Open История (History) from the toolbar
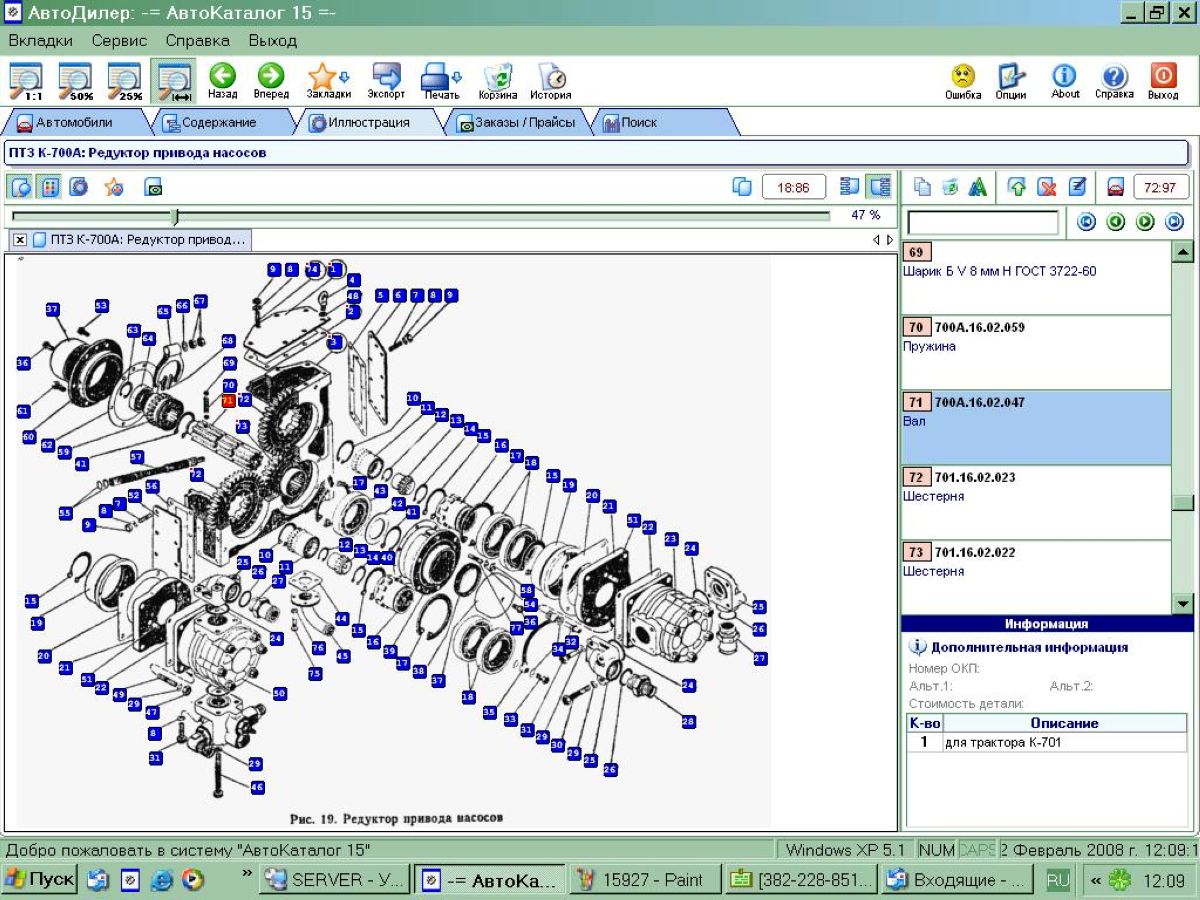Screen dimensions: 1200x900 [551, 80]
